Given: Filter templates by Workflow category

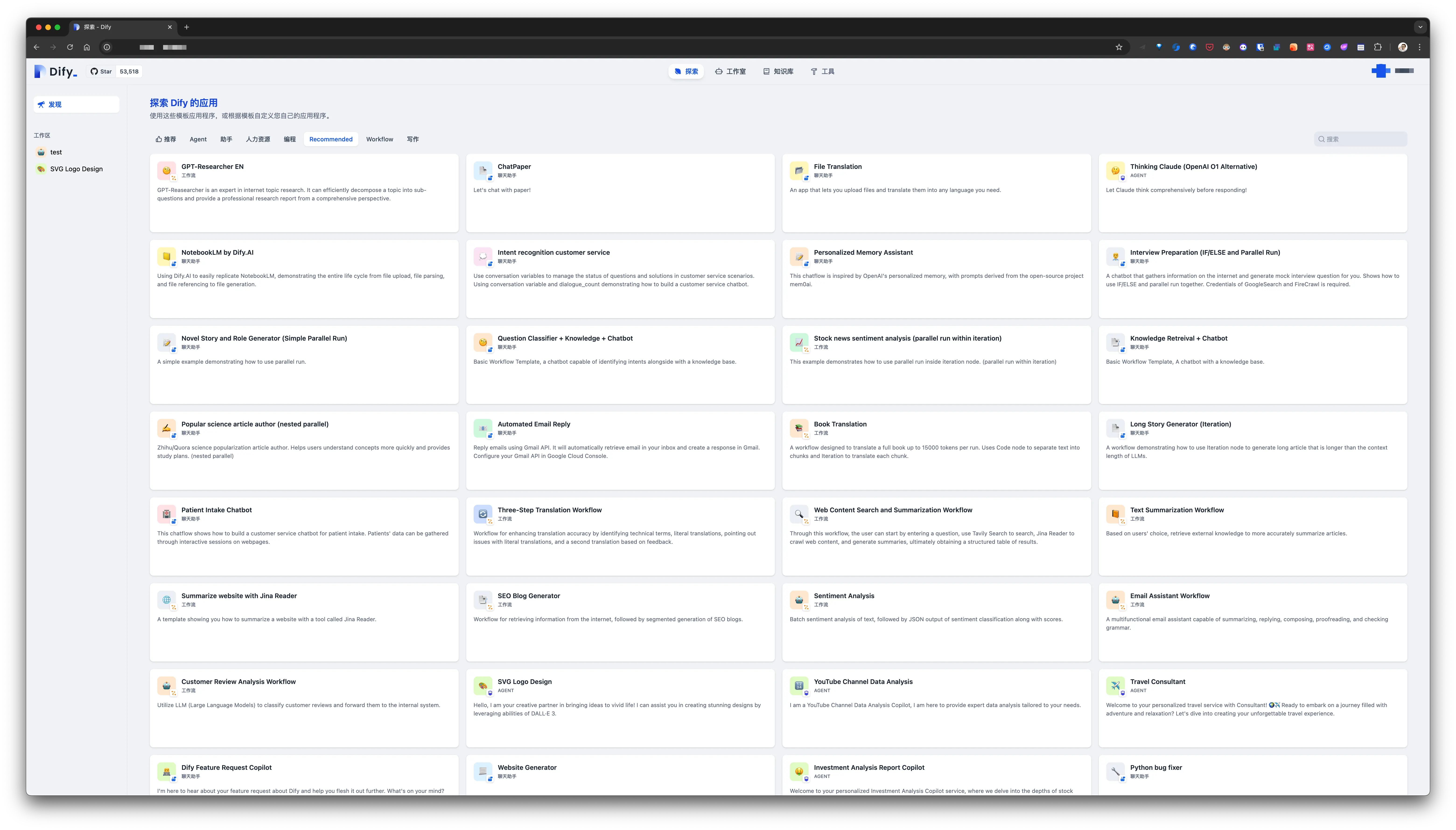Looking at the screenshot, I should (379, 139).
